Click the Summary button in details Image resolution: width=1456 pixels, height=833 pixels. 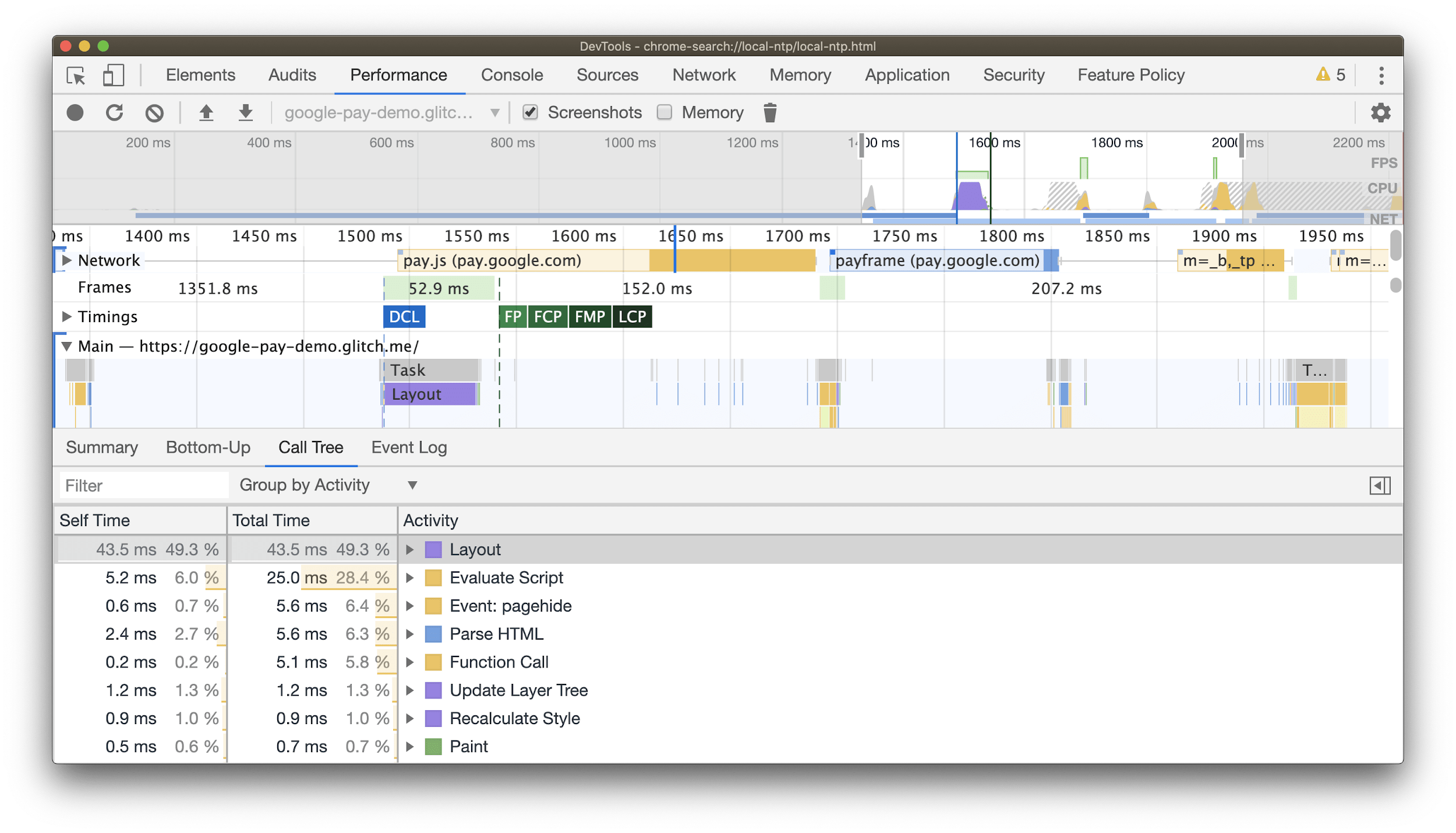[x=100, y=447]
